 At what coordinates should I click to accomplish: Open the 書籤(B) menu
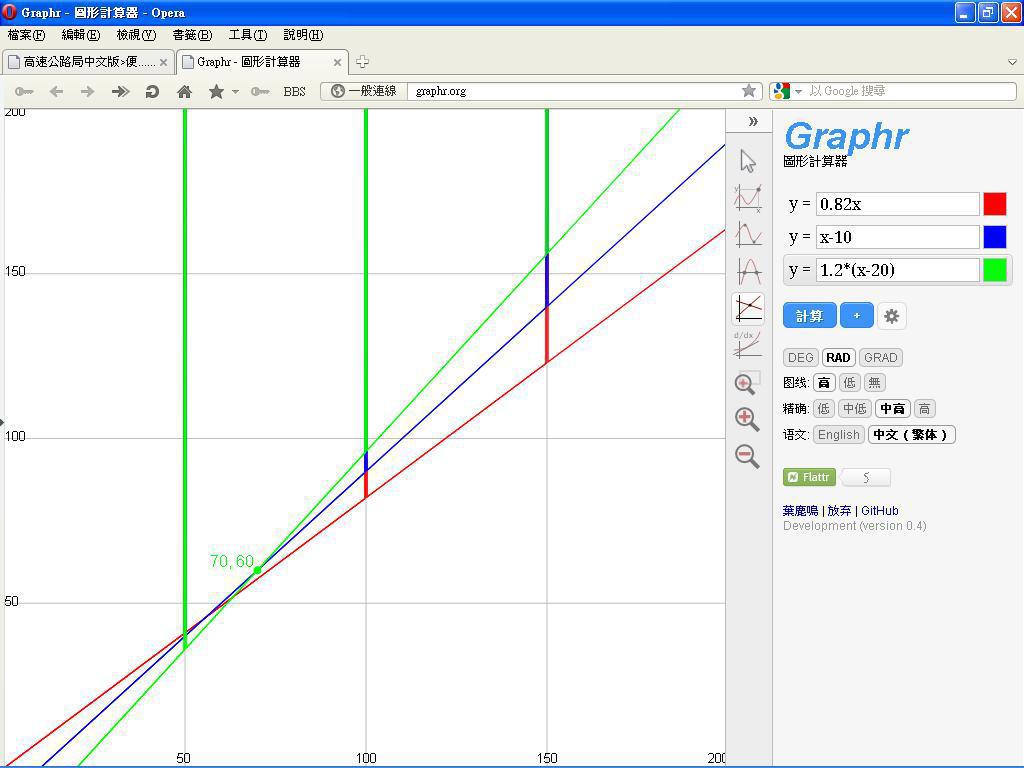point(192,35)
